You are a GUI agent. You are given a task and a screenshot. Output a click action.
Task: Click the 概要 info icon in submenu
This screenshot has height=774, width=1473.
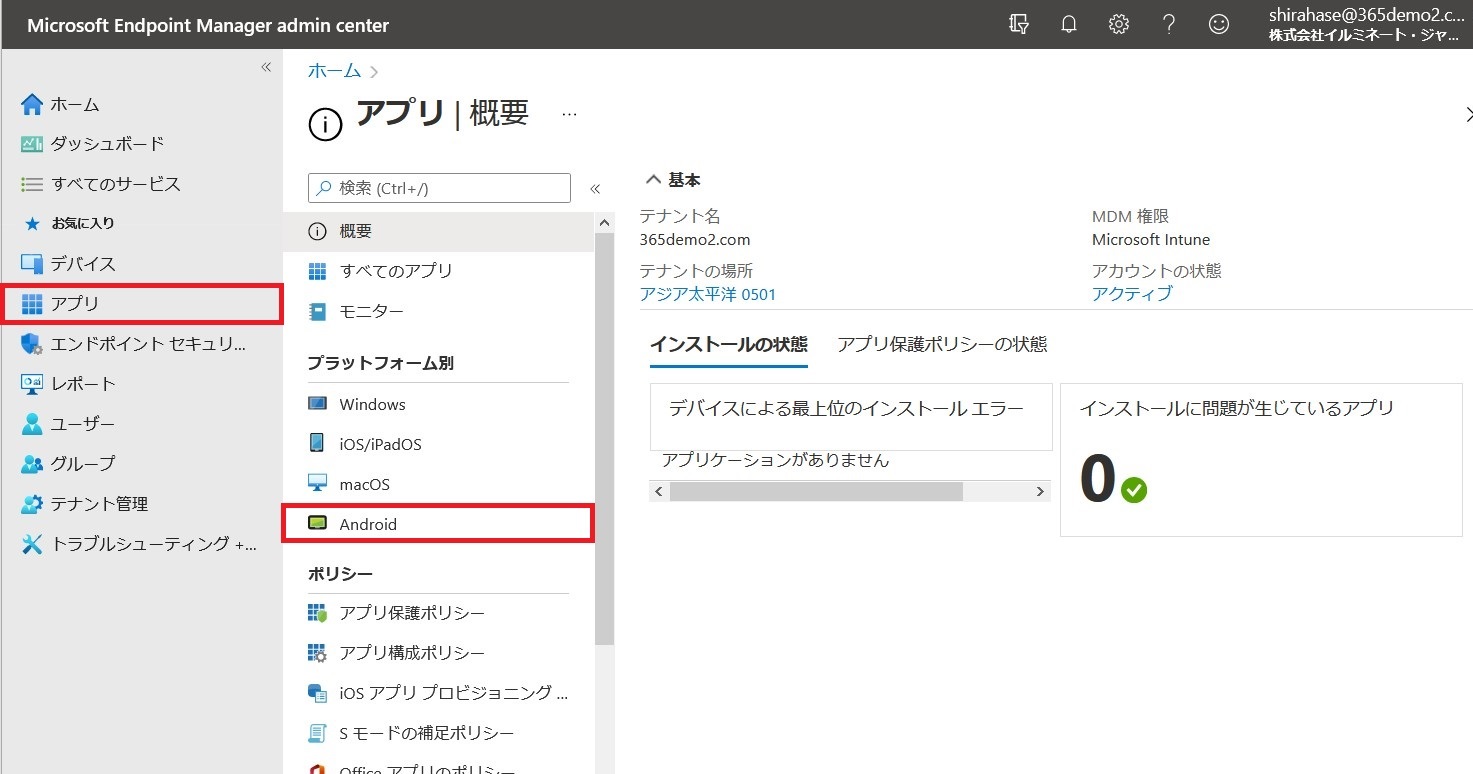coord(318,231)
